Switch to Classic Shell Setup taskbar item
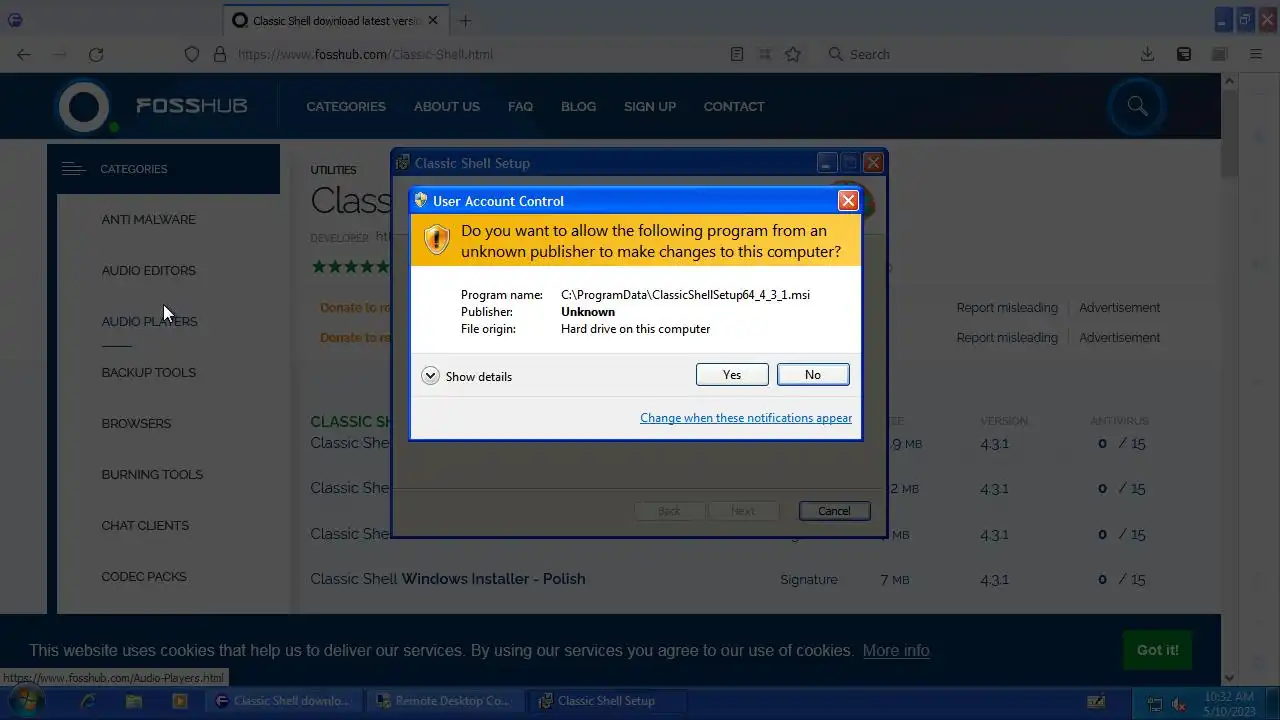This screenshot has width=1280, height=720. click(x=606, y=701)
